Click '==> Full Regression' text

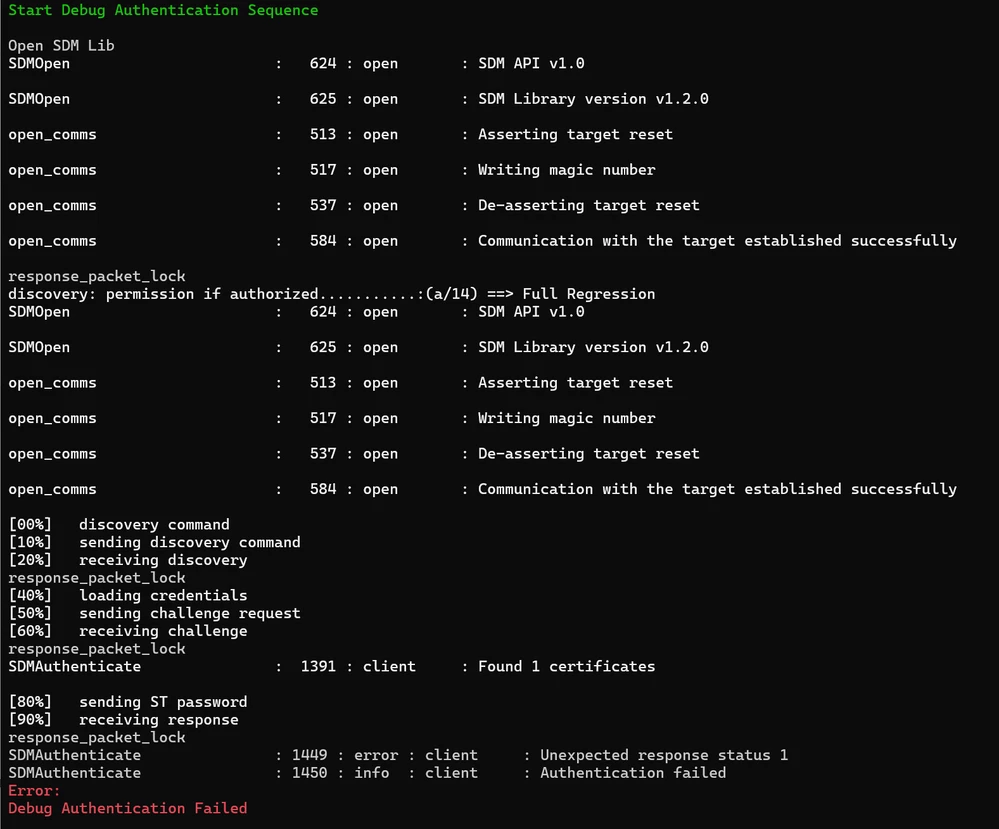[571, 294]
